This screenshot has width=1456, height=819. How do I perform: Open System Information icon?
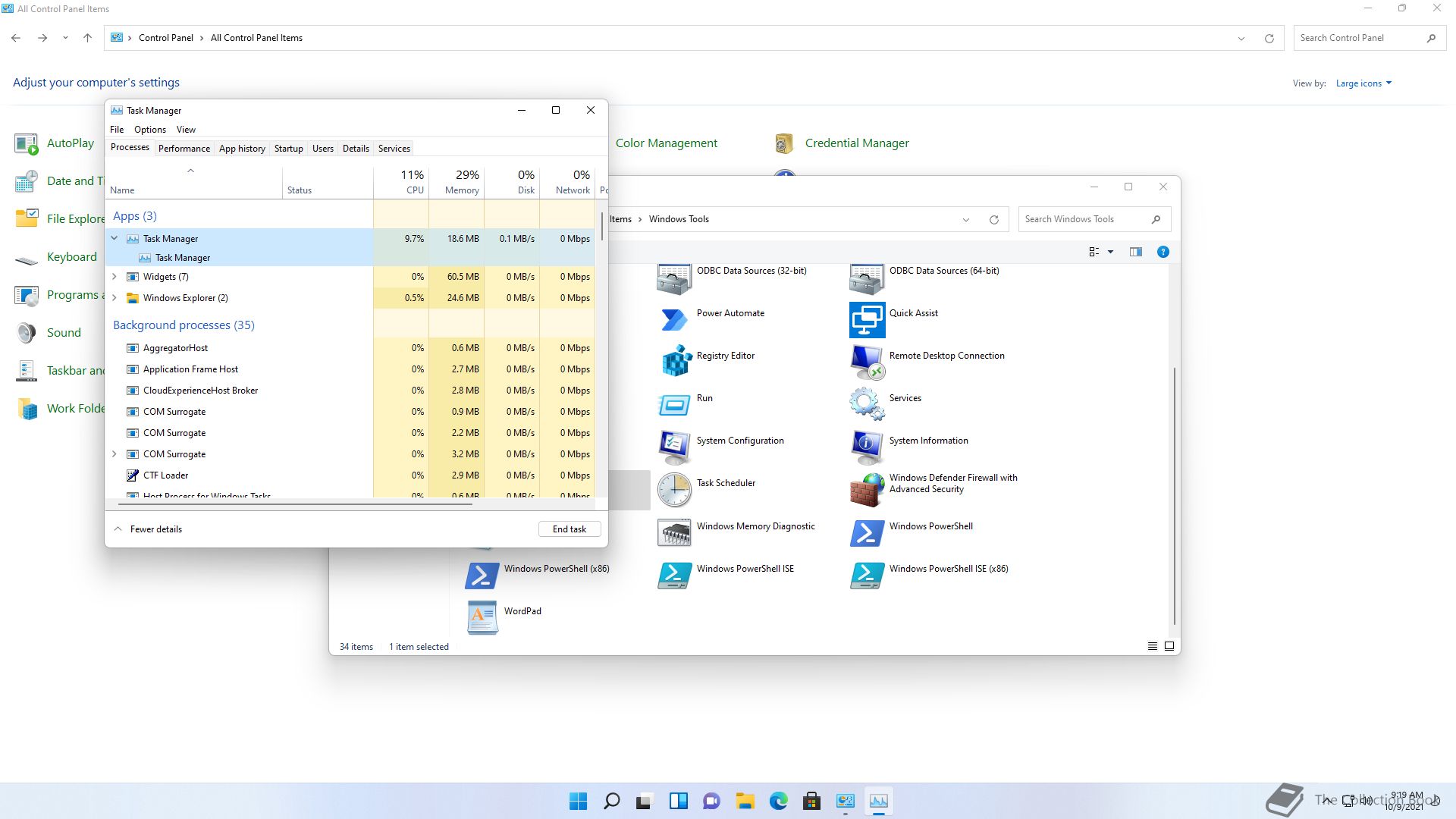coord(867,447)
